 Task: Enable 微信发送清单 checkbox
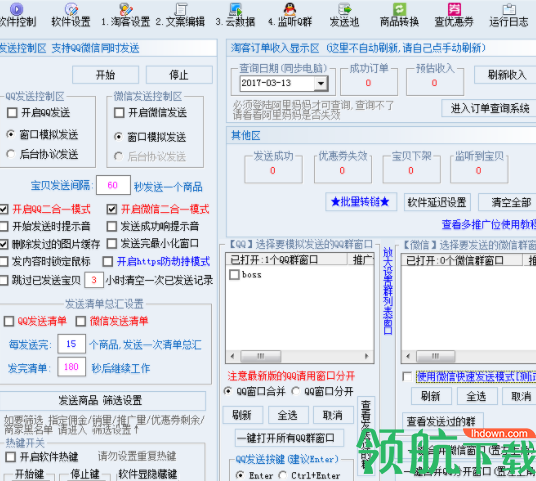(81, 321)
